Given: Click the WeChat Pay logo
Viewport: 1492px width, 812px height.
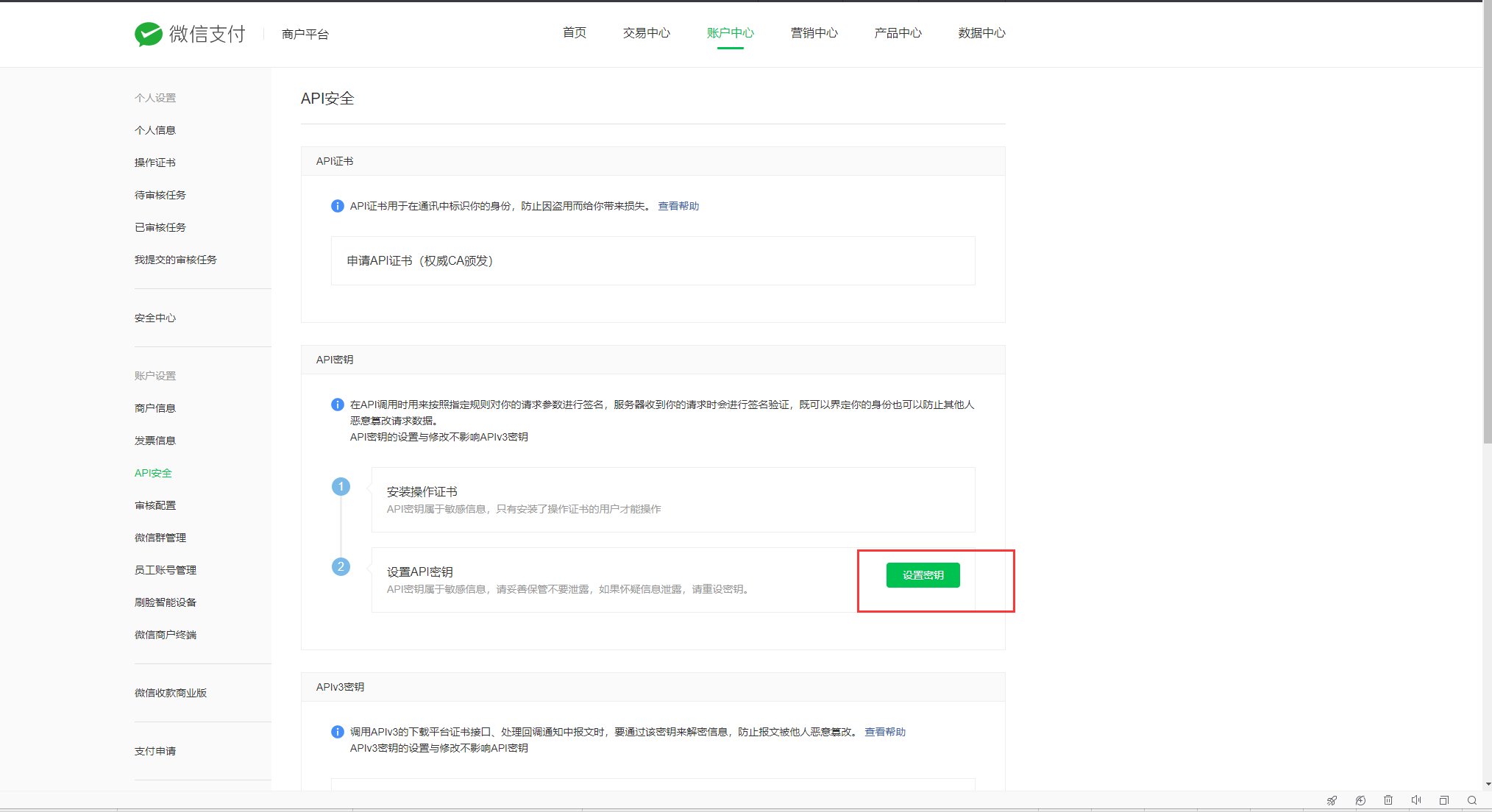Looking at the screenshot, I should pyautogui.click(x=189, y=34).
